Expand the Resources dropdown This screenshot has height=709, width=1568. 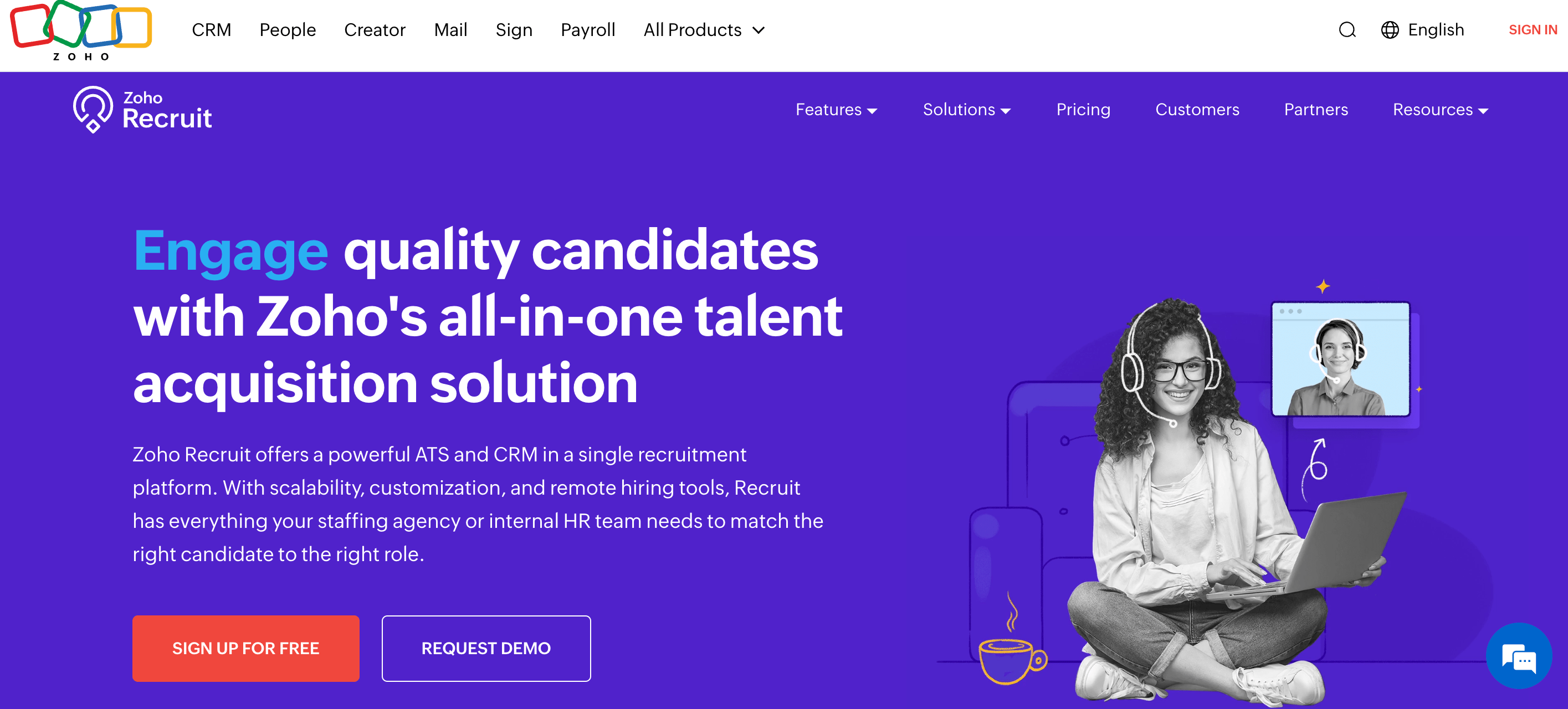(x=1440, y=110)
